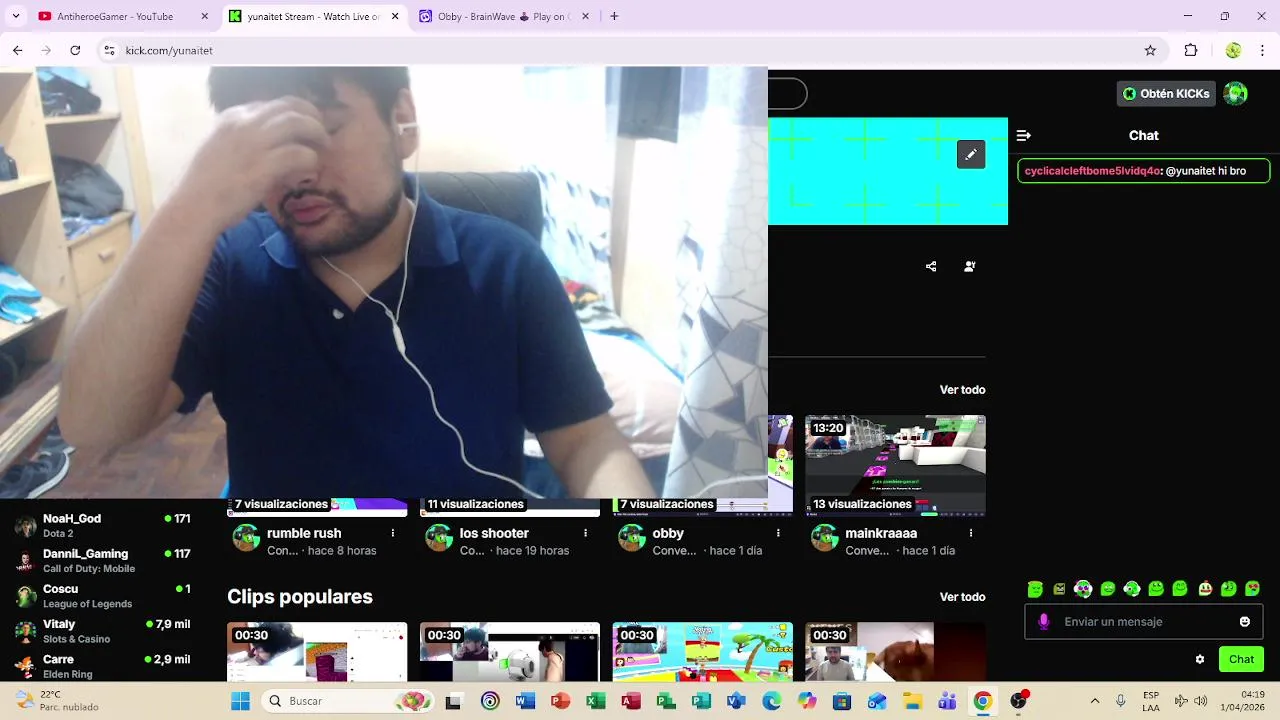Click the Enviar un mensaje input field

(x=1144, y=621)
